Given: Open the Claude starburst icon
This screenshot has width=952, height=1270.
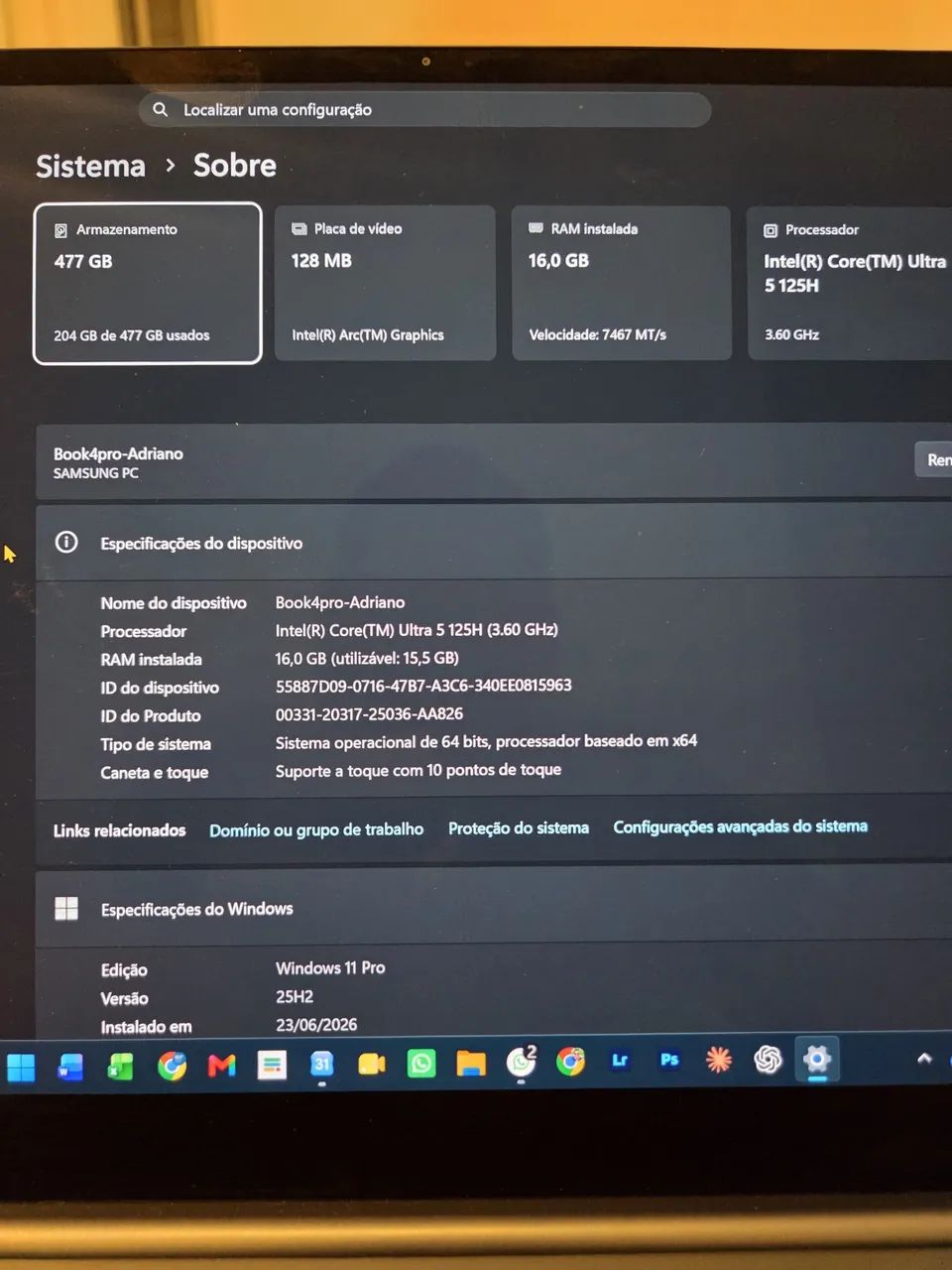Looking at the screenshot, I should click(718, 1060).
